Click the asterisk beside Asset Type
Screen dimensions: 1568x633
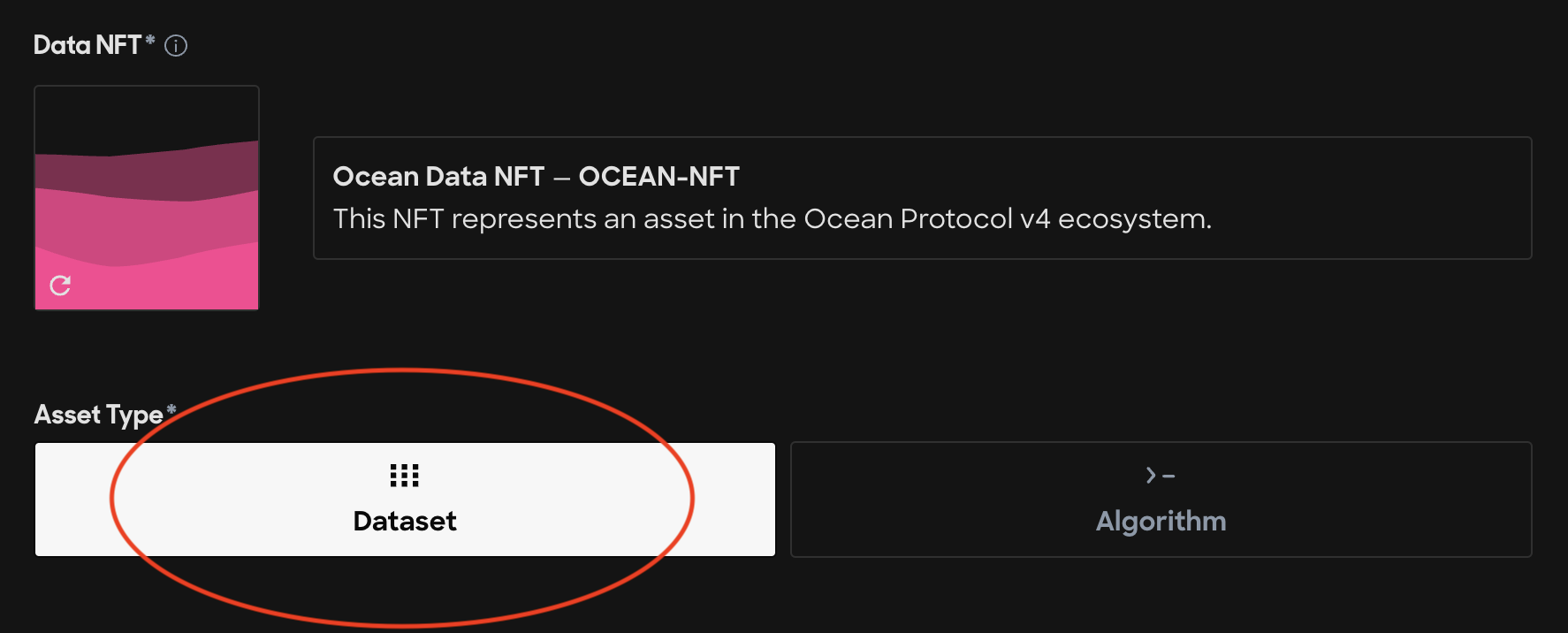(171, 409)
